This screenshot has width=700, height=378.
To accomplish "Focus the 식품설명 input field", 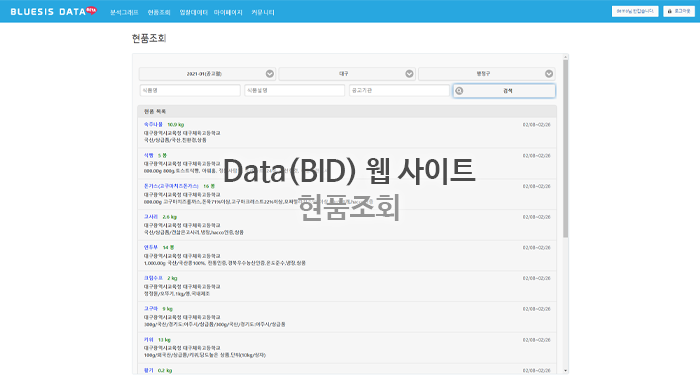I will 295,91.
